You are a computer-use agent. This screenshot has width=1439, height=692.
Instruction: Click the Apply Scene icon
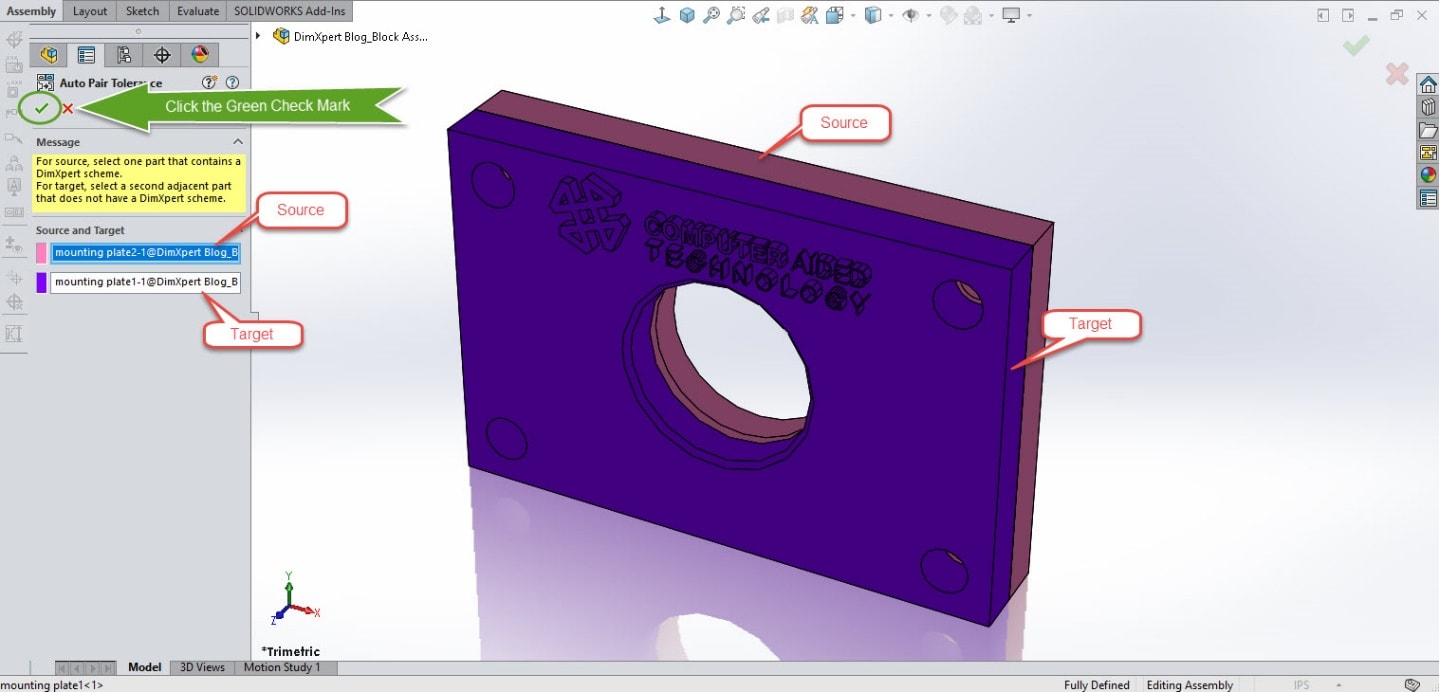[974, 15]
